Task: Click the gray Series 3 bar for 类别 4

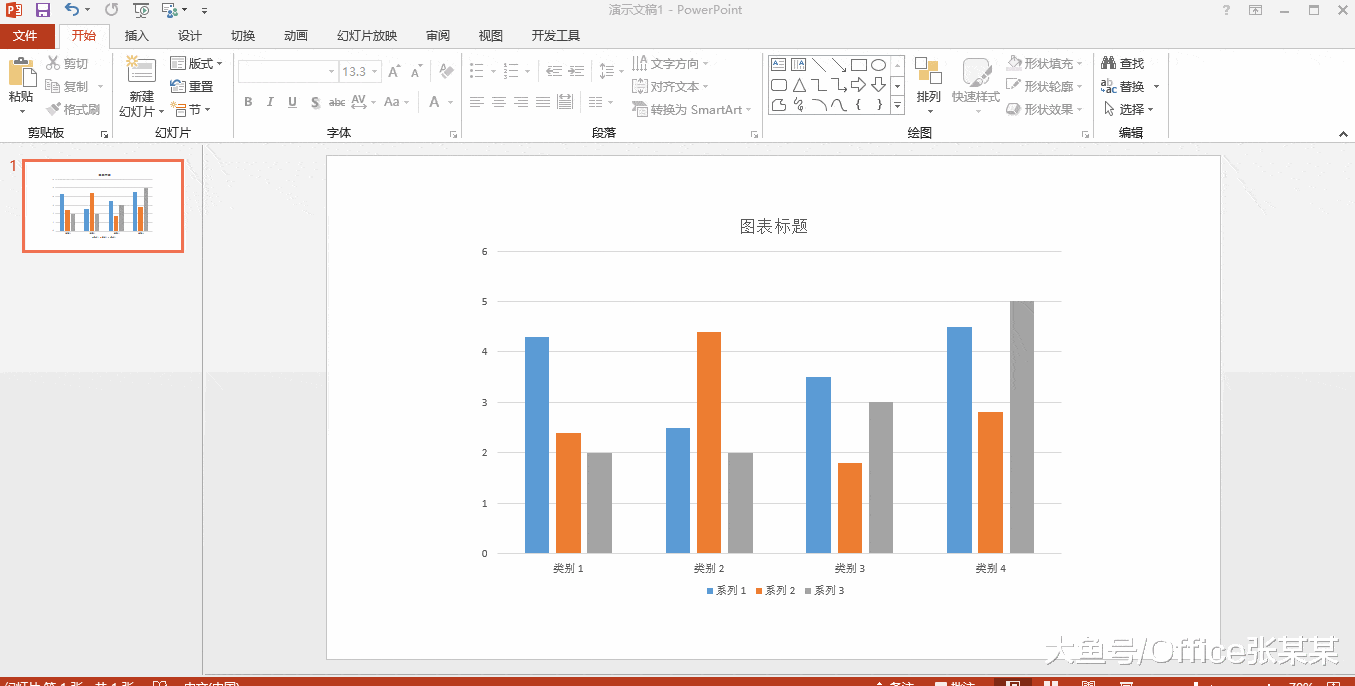Action: coord(1022,427)
